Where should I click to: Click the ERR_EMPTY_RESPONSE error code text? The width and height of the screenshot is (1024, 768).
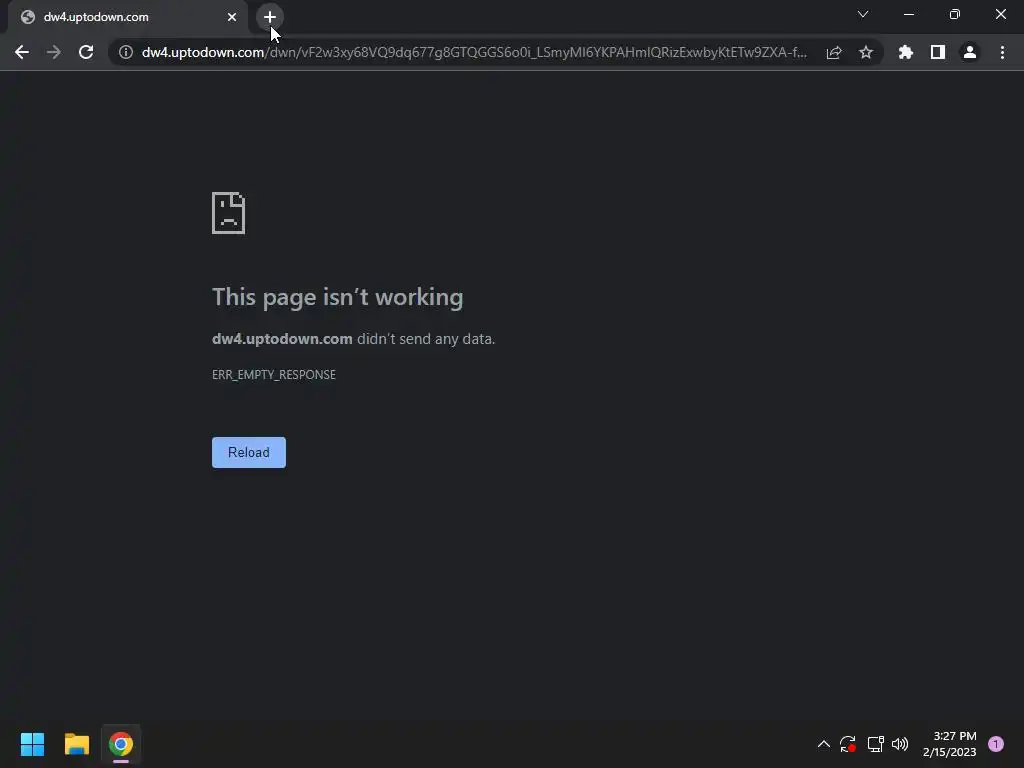click(274, 375)
